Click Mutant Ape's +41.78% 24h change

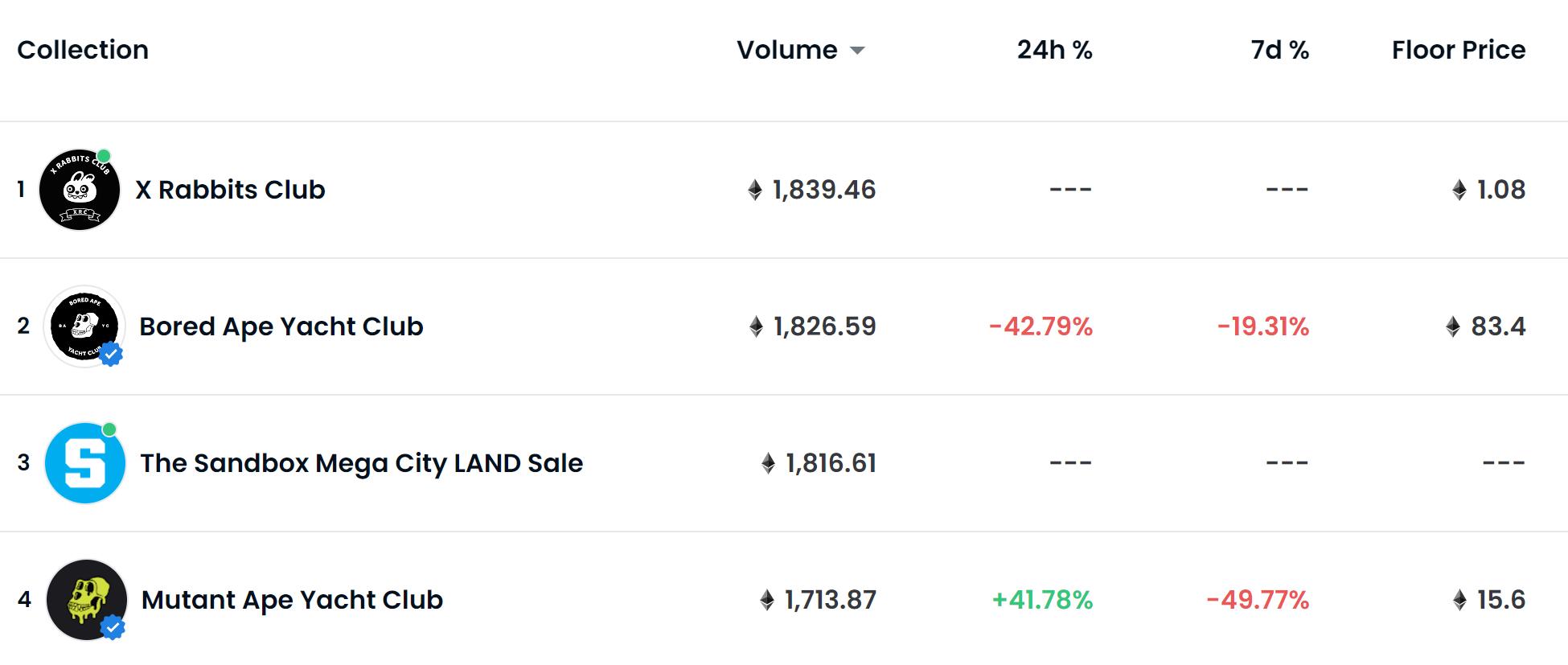(1042, 600)
